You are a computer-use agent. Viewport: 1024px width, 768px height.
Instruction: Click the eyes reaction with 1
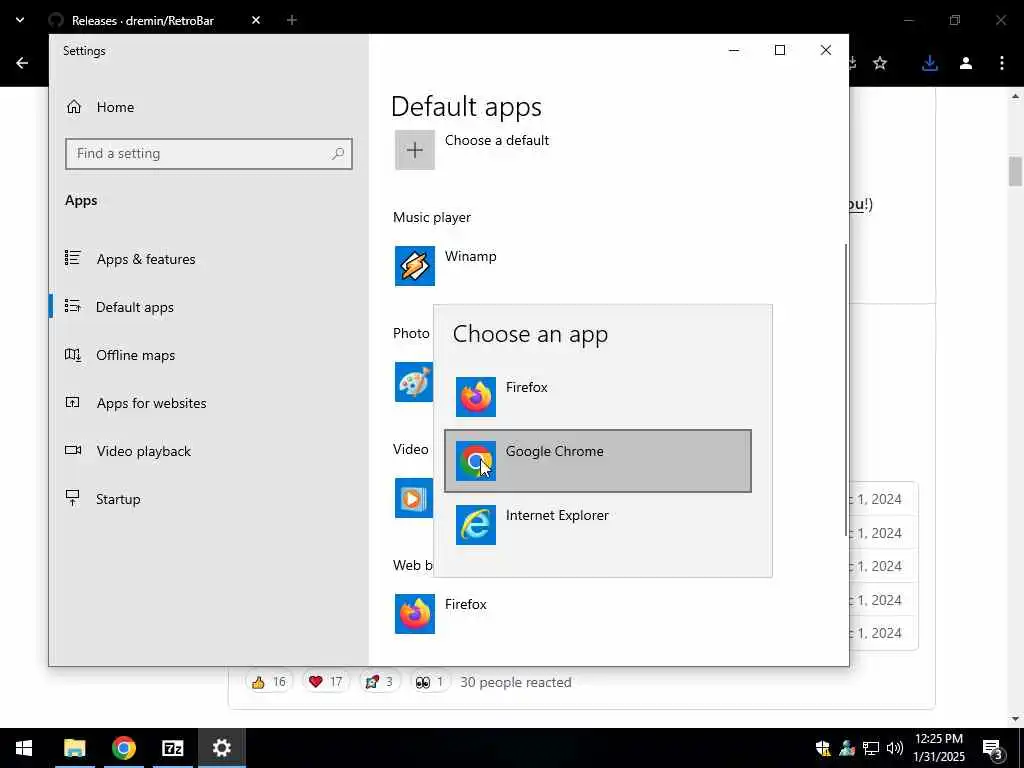430,682
